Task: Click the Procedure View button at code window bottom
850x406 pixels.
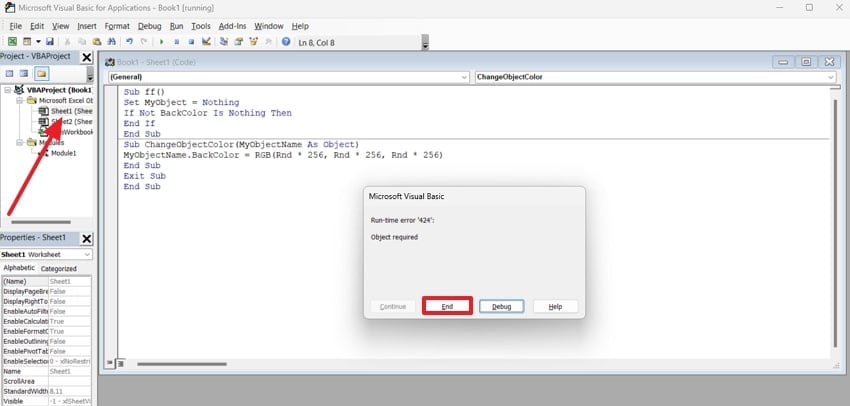Action: tap(110, 363)
